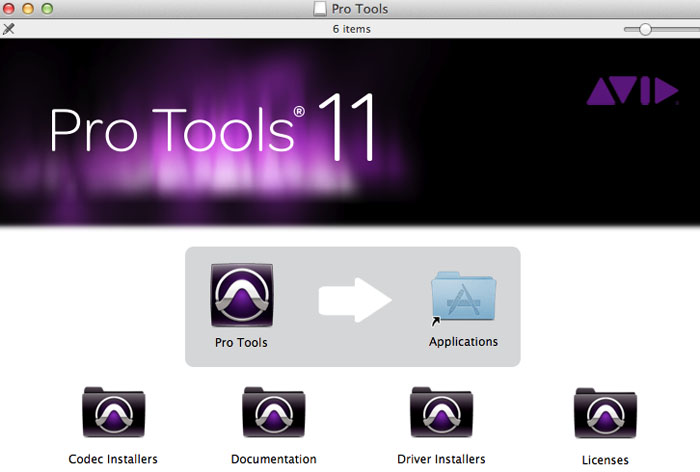
Task: Open the Codec Installers folder
Action: coord(113,412)
